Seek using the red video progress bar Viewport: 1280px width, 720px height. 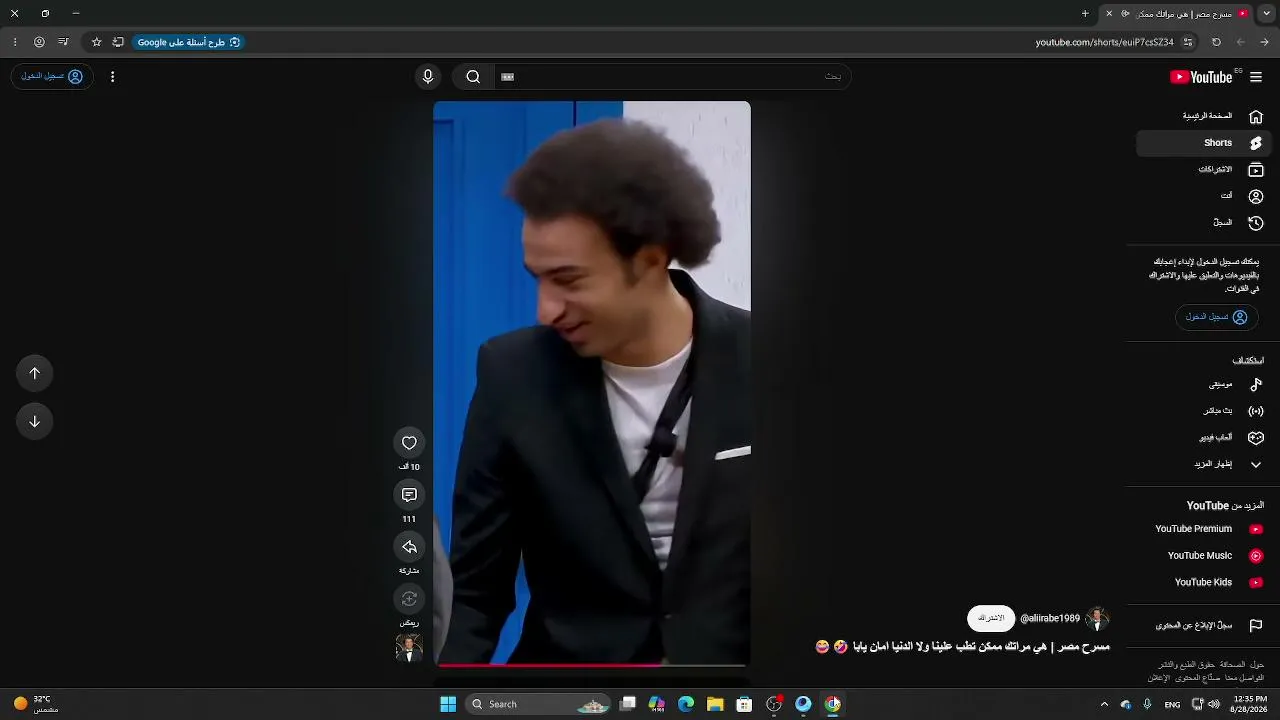tap(592, 664)
